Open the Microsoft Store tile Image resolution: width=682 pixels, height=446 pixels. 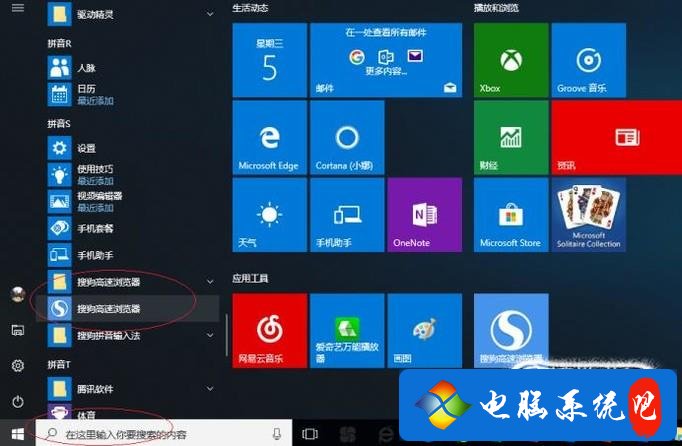coord(511,215)
